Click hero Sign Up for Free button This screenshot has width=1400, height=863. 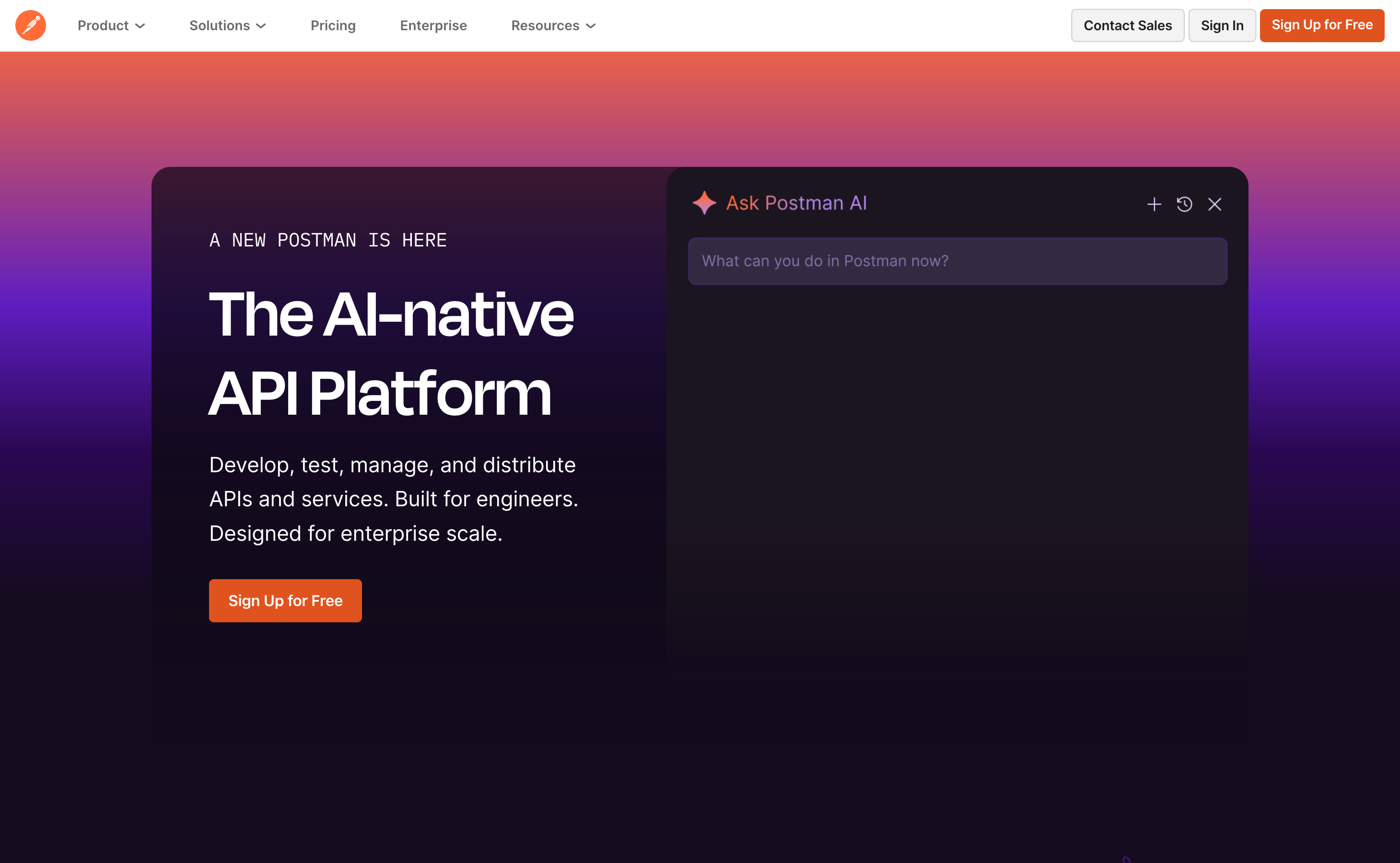pos(285,600)
